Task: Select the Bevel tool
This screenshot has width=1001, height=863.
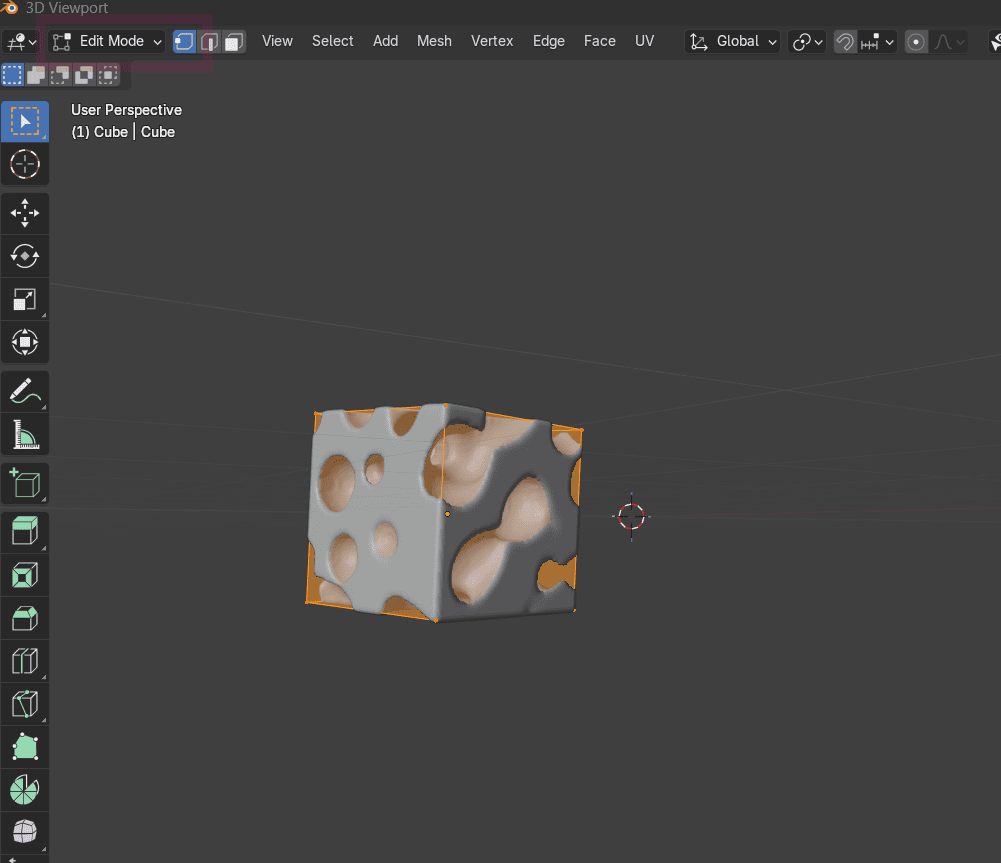Action: [x=25, y=618]
